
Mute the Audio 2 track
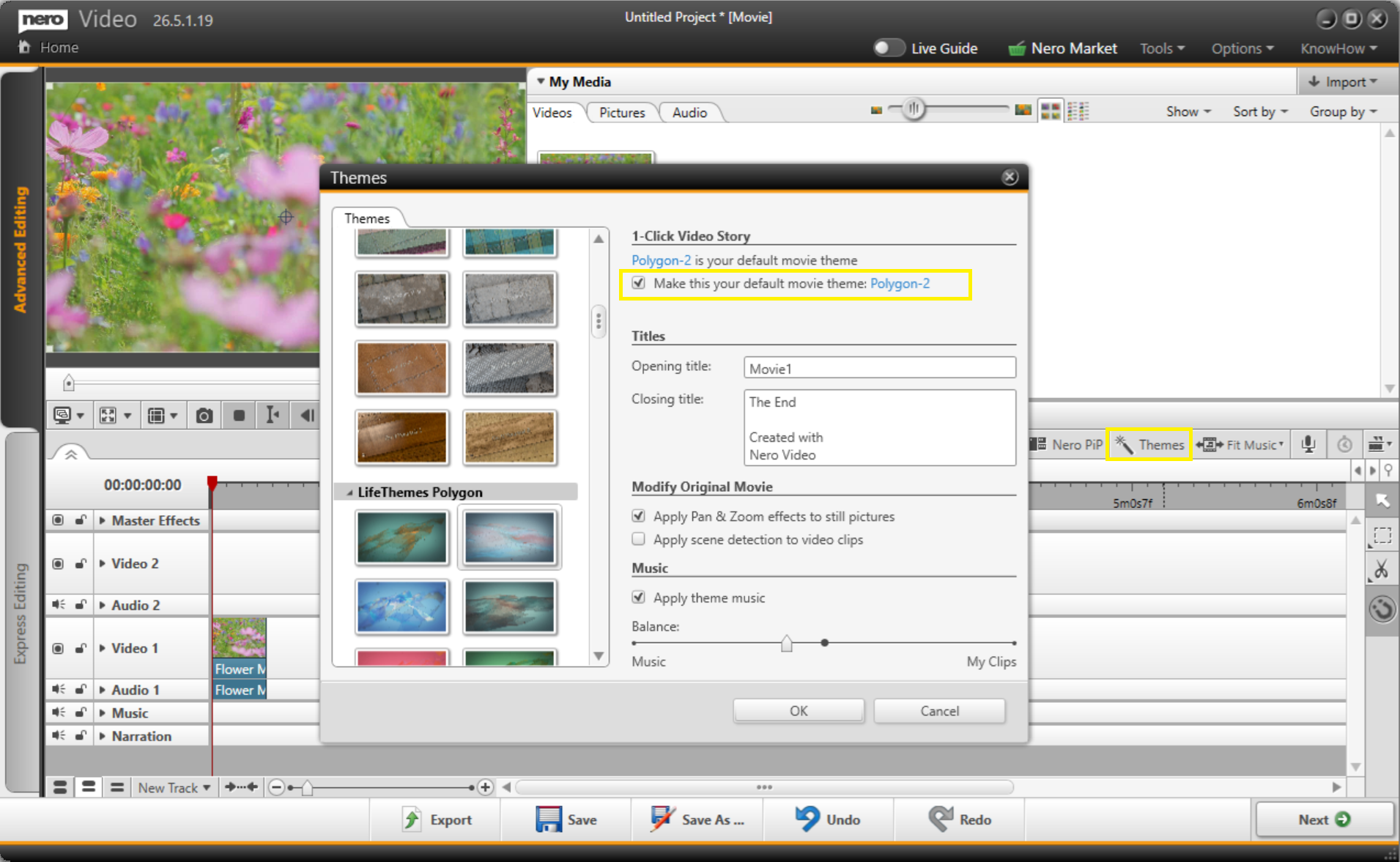pos(58,605)
